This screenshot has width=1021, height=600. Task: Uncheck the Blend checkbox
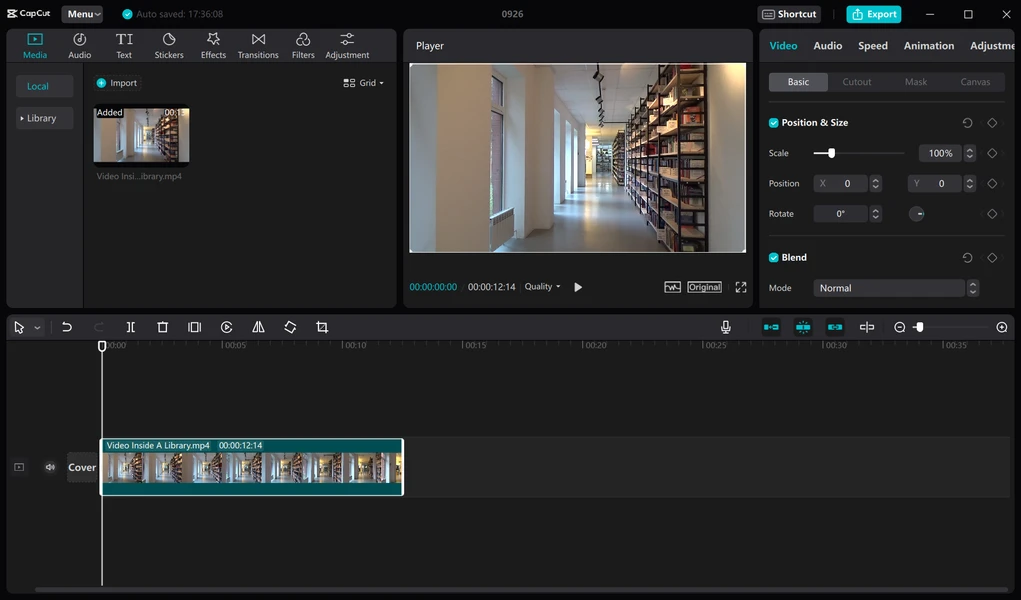774,257
